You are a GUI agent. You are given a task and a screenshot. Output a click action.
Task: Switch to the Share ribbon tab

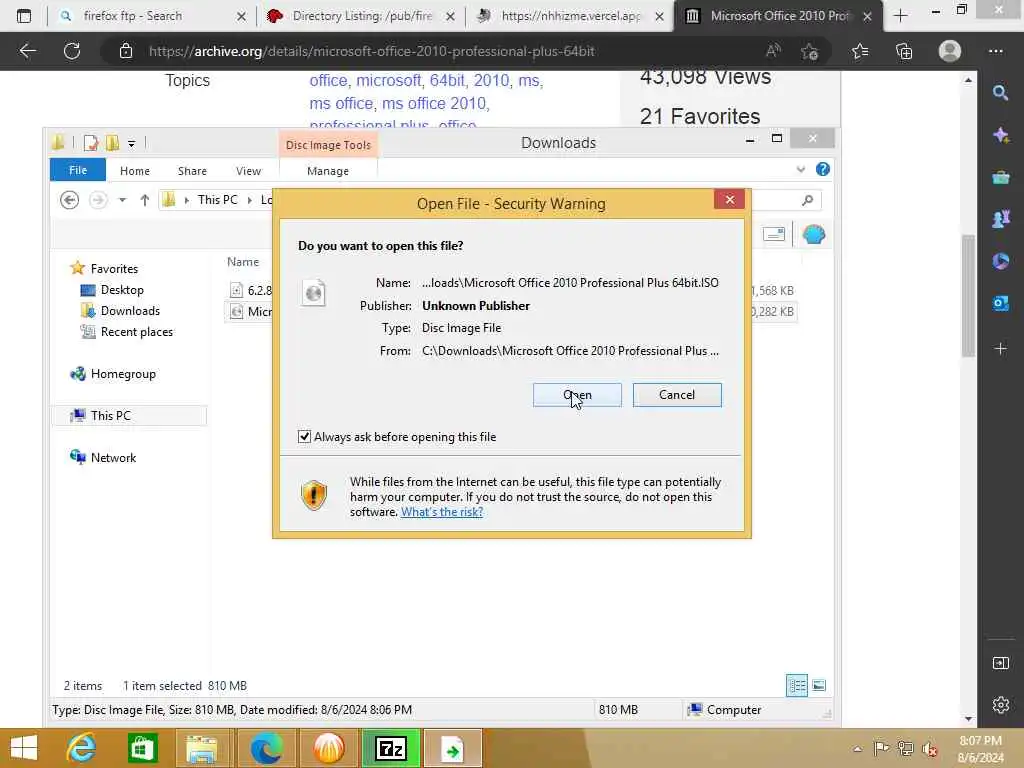click(192, 170)
